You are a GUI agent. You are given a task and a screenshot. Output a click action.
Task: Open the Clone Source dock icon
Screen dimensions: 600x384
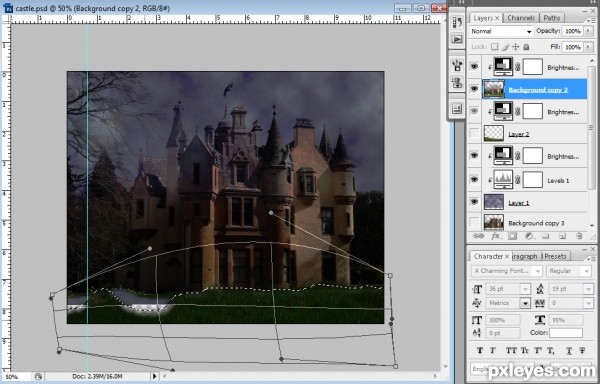pos(457,82)
